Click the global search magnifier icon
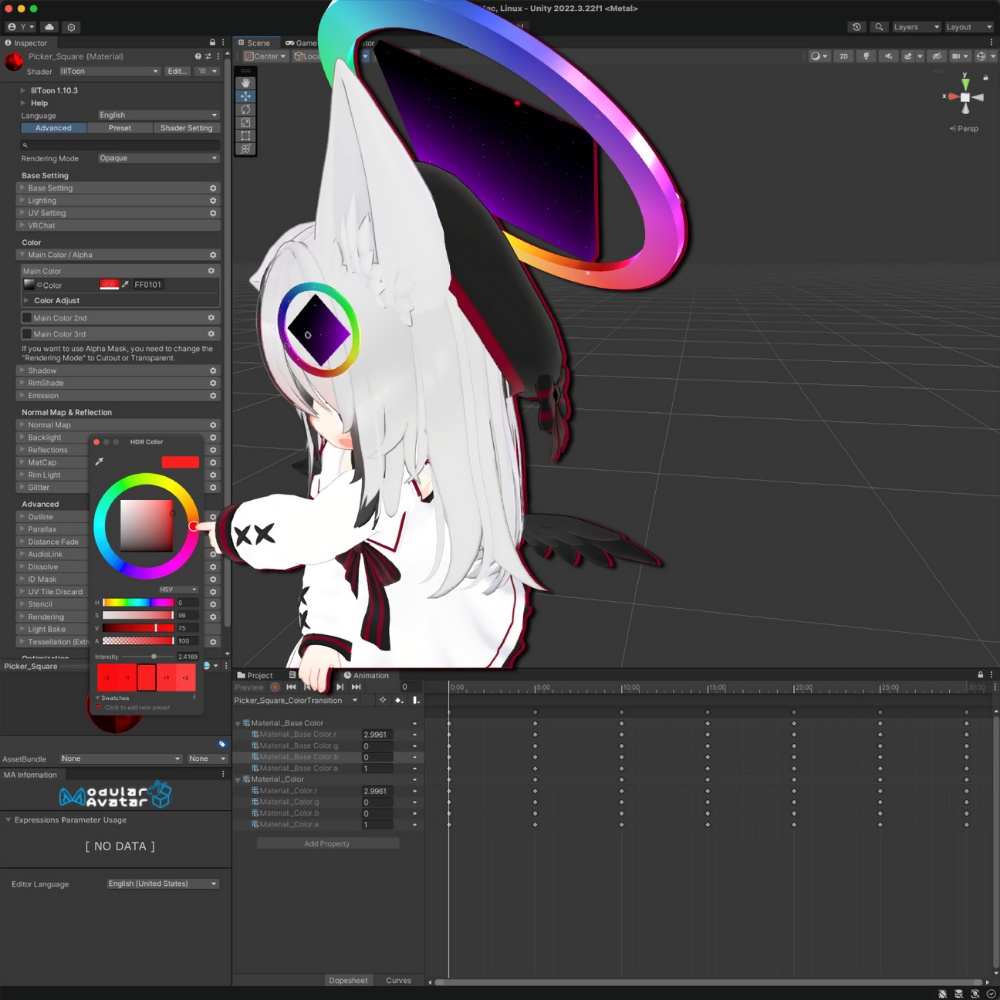The height and width of the screenshot is (1000, 1000). tap(879, 27)
